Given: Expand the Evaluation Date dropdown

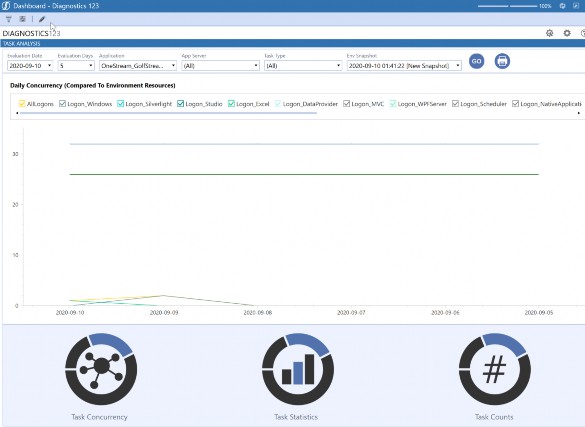Looking at the screenshot, I should coord(30,66).
